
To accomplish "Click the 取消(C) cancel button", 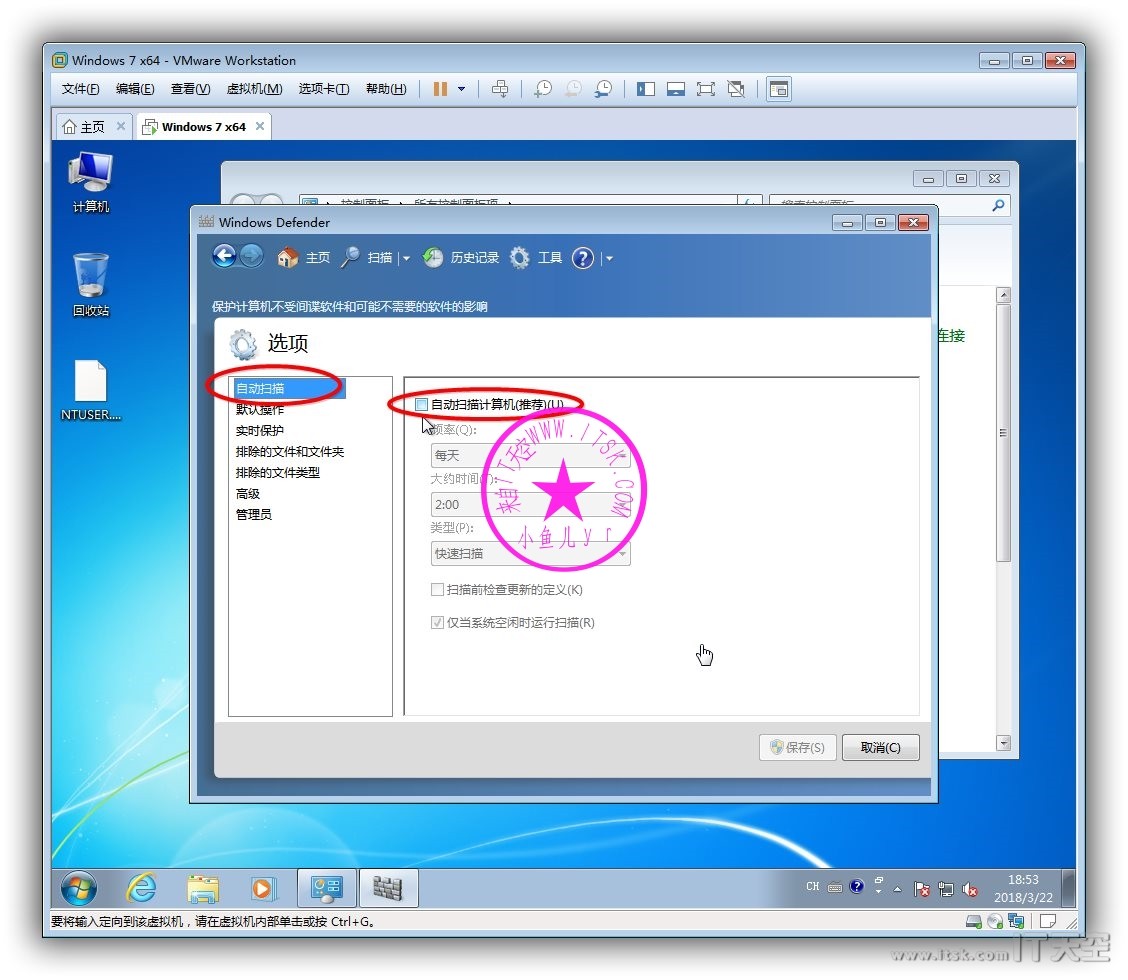I will 880,747.
